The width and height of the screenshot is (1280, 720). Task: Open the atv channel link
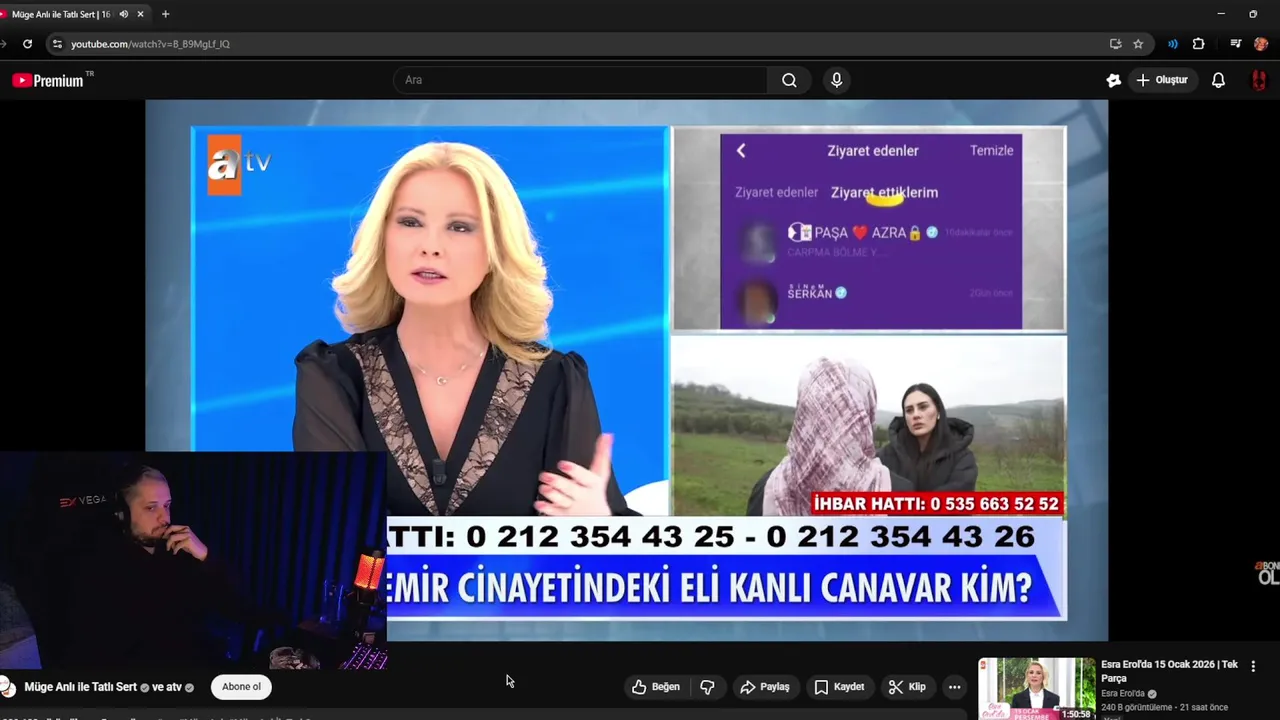tap(176, 687)
